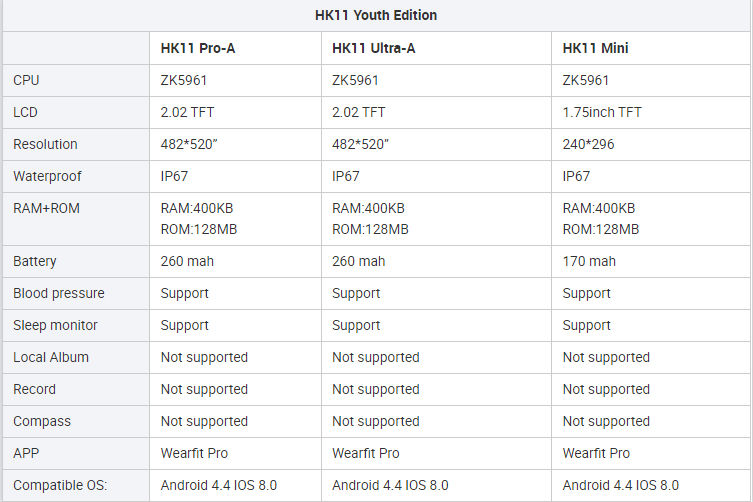Click the Compass row label
Screen dimensions: 753x502
(42, 421)
